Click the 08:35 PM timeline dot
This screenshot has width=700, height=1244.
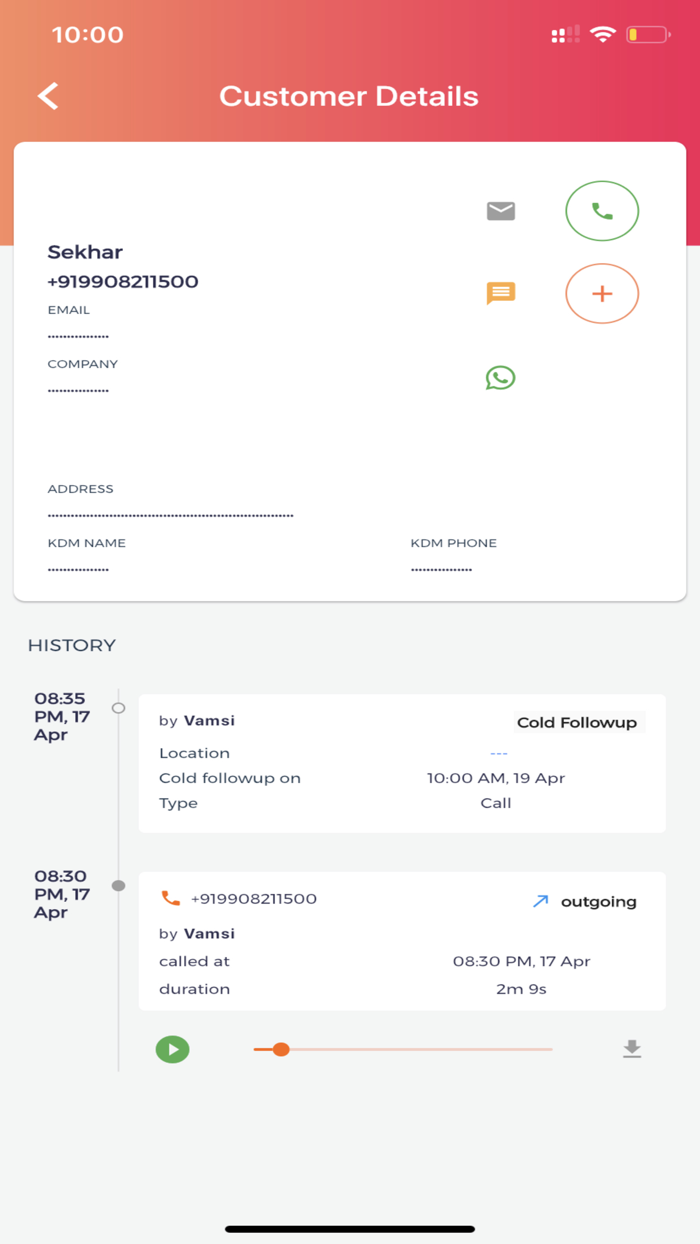117,707
